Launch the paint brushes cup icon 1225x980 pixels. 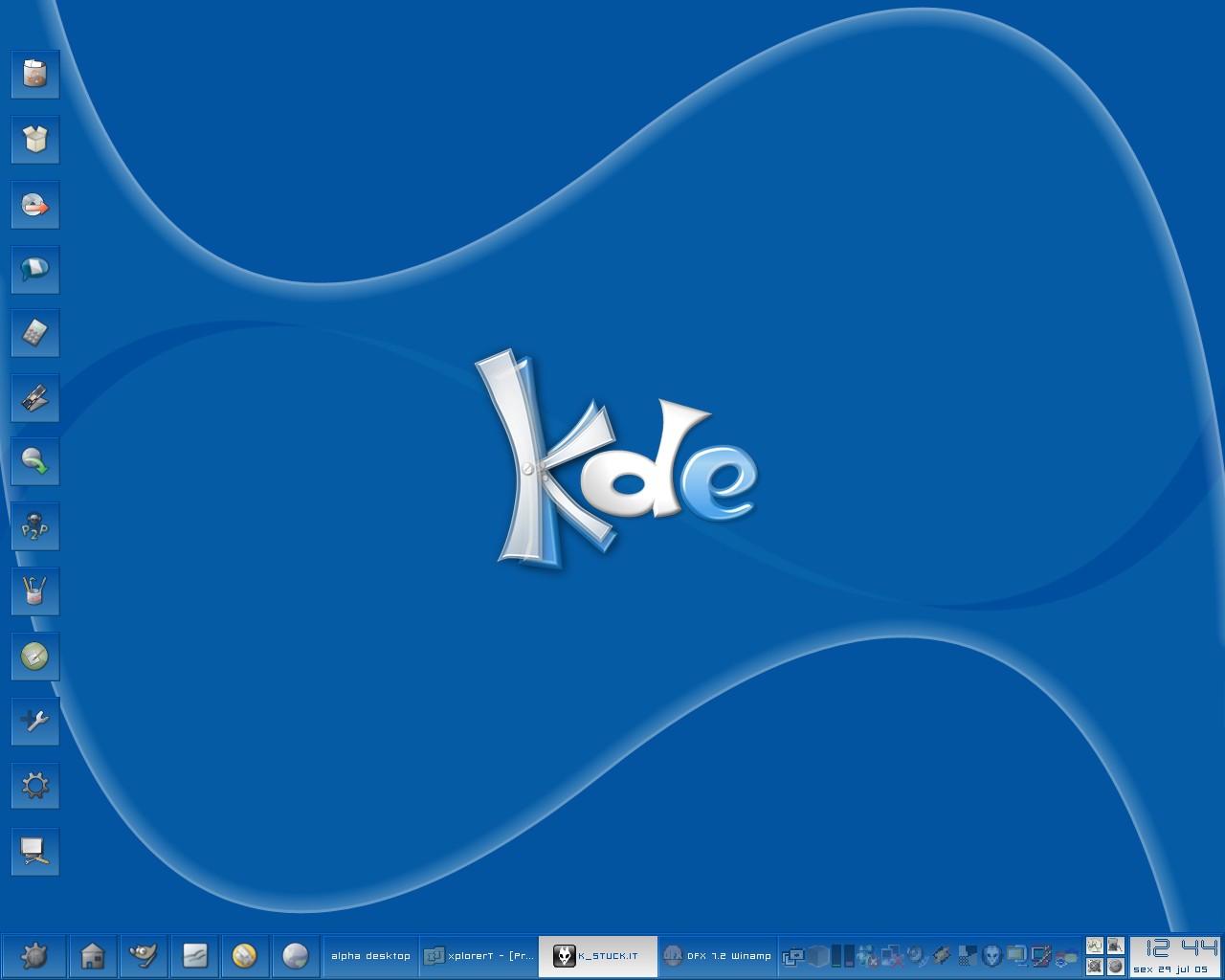tap(35, 591)
